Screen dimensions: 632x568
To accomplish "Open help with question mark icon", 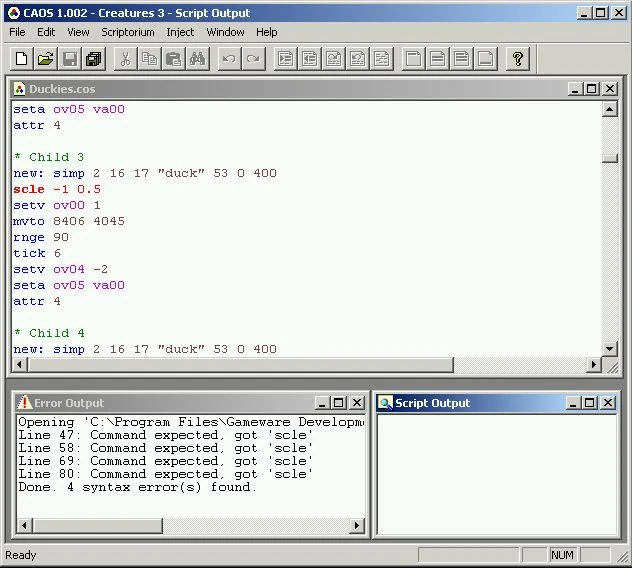I will 518,59.
